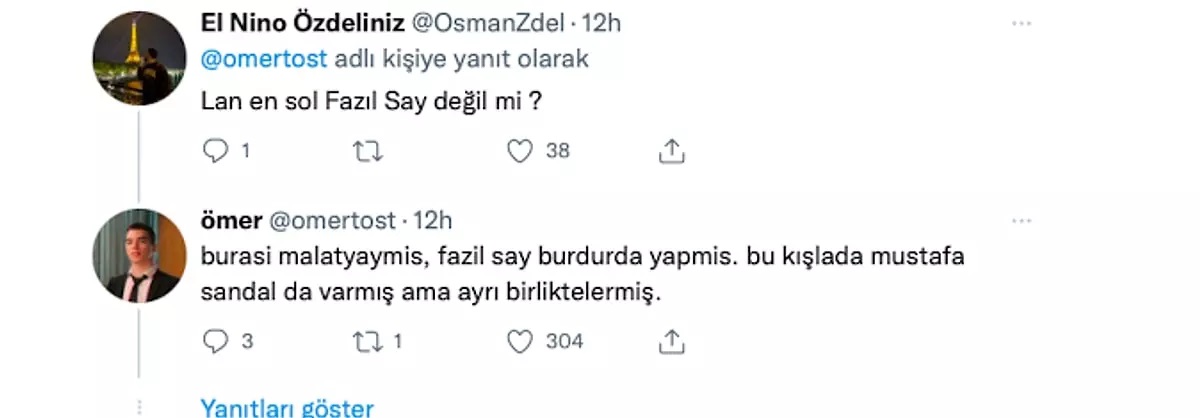Open ömer's suit-and-tie profile picture

[x=139, y=255]
